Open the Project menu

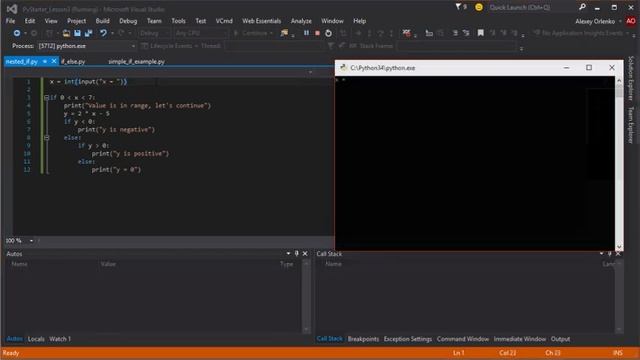77,21
